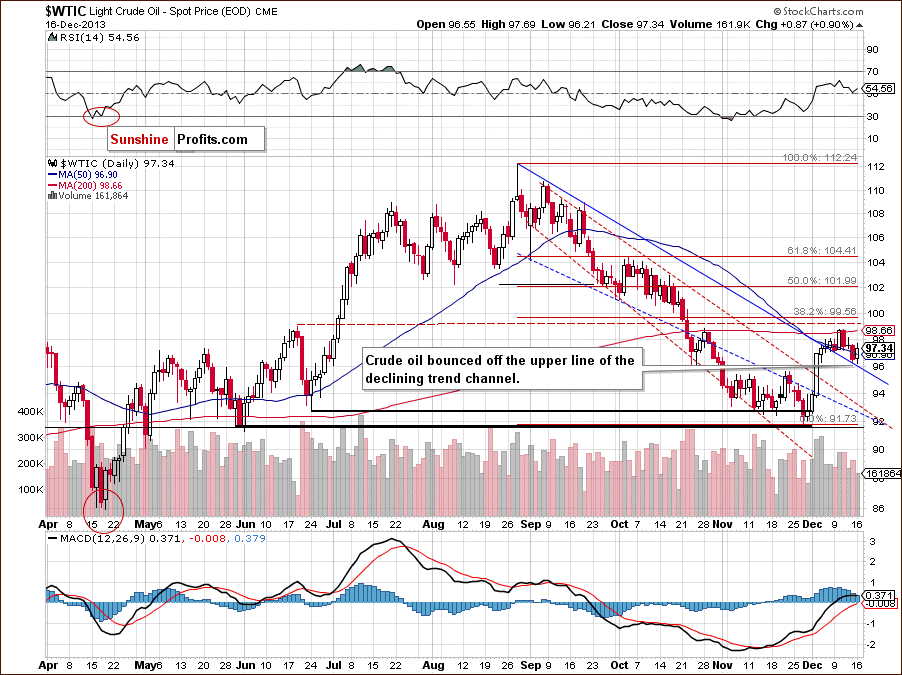Click the Low 96.21 value
Image resolution: width=902 pixels, height=675 pixels.
coord(570,25)
